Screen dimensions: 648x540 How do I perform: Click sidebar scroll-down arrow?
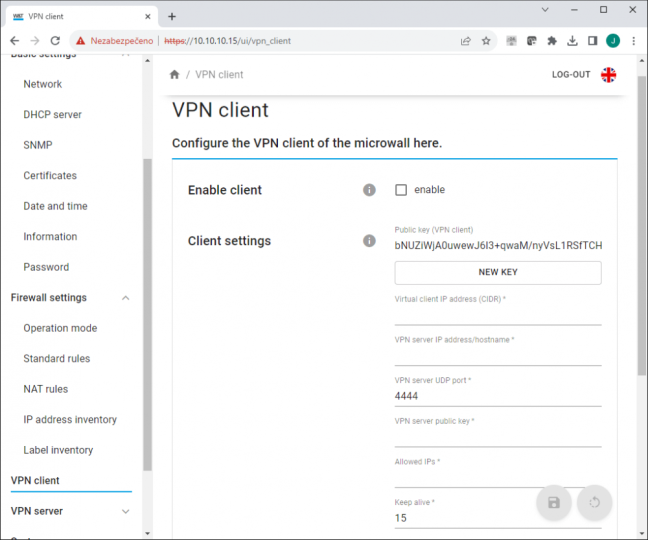[148, 533]
